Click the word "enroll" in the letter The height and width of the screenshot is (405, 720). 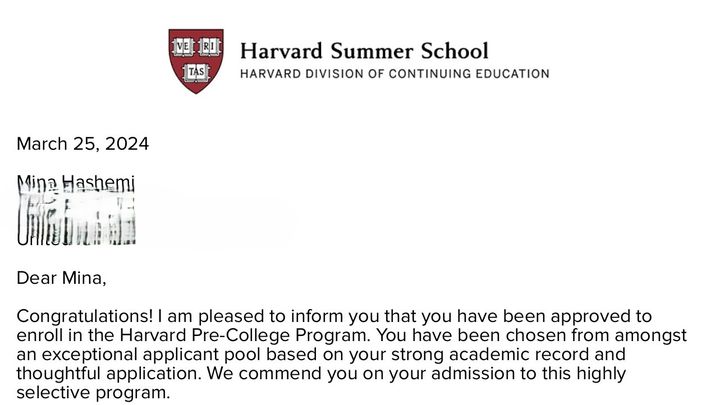(x=40, y=336)
